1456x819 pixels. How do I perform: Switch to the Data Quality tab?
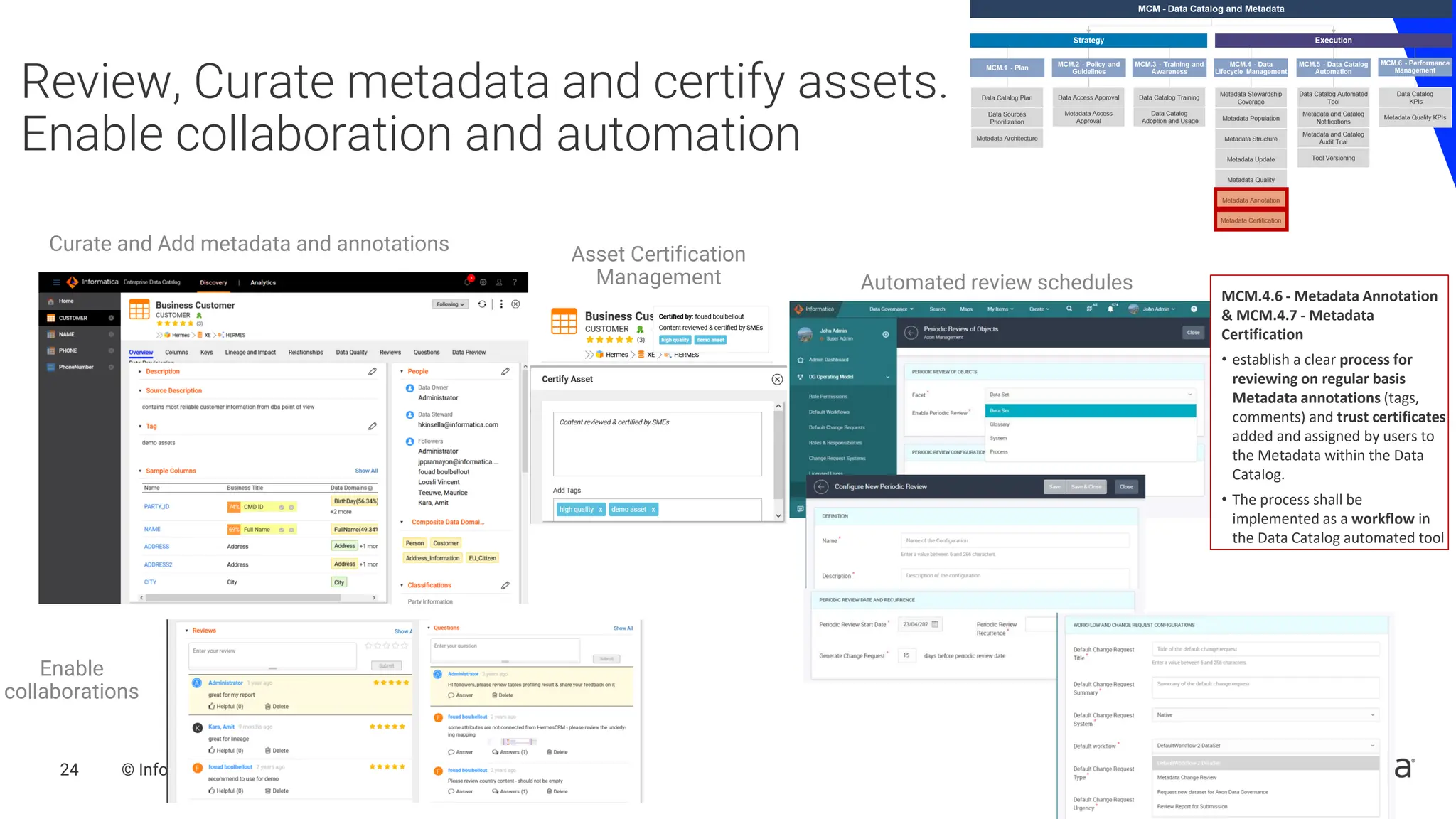[x=351, y=353]
